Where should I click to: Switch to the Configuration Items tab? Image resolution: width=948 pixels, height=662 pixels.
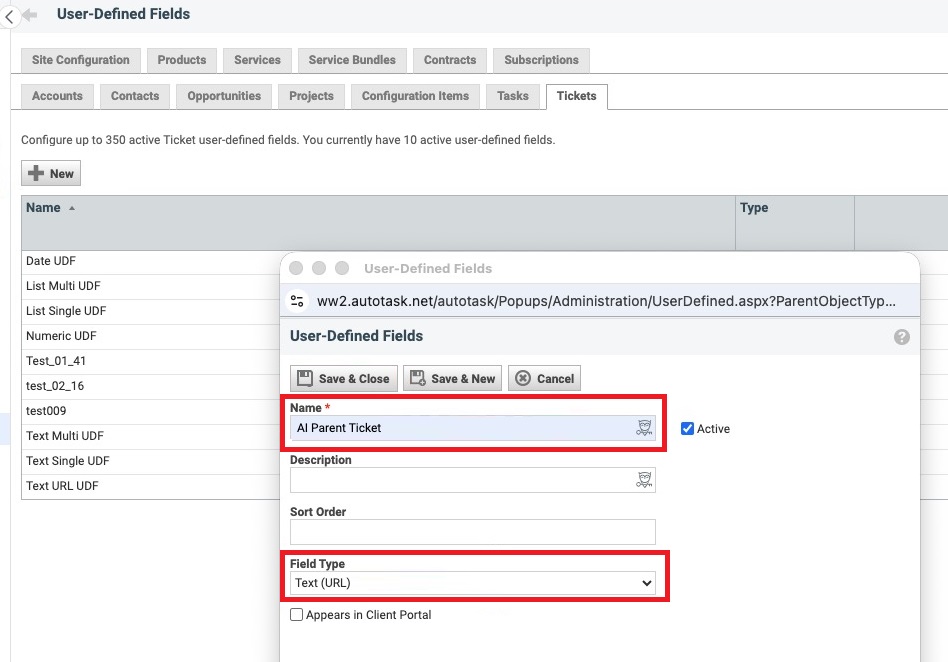[x=415, y=96]
